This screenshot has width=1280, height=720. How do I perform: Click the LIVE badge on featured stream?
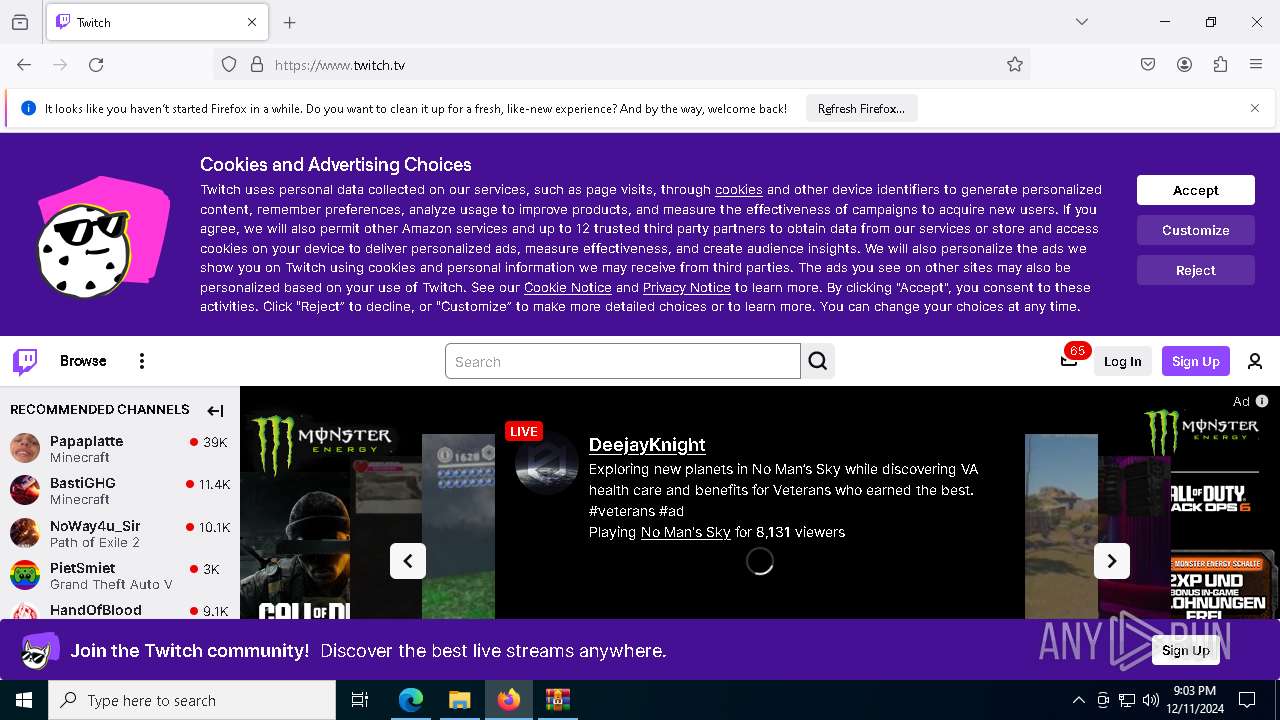pyautogui.click(x=523, y=431)
